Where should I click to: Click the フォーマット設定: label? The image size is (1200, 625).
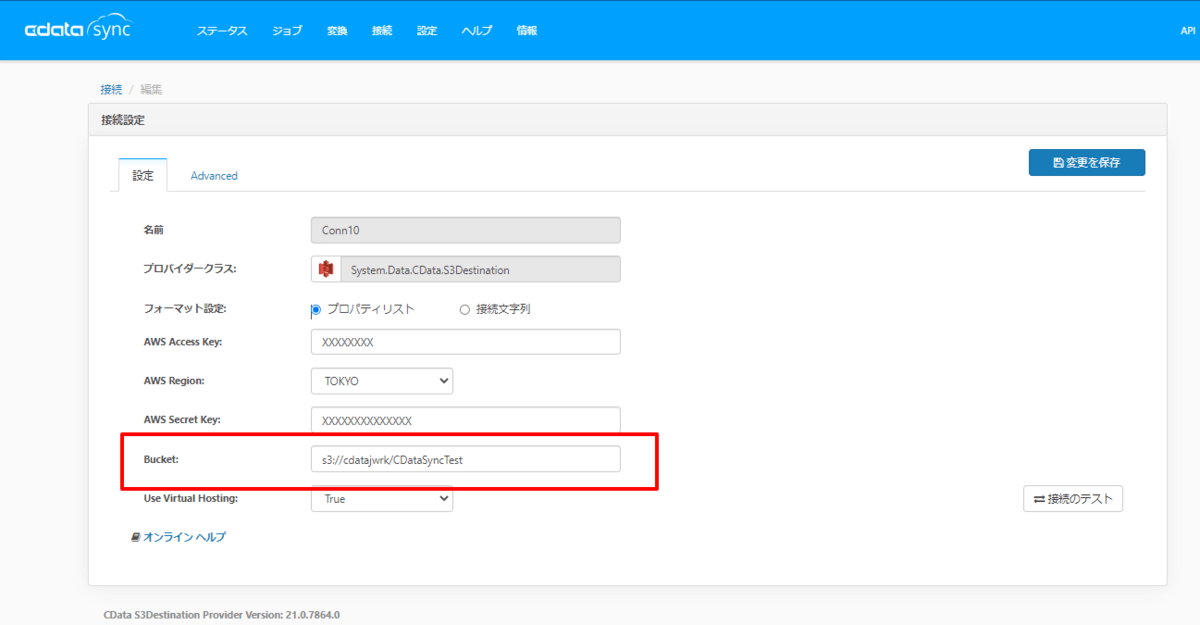tap(185, 309)
